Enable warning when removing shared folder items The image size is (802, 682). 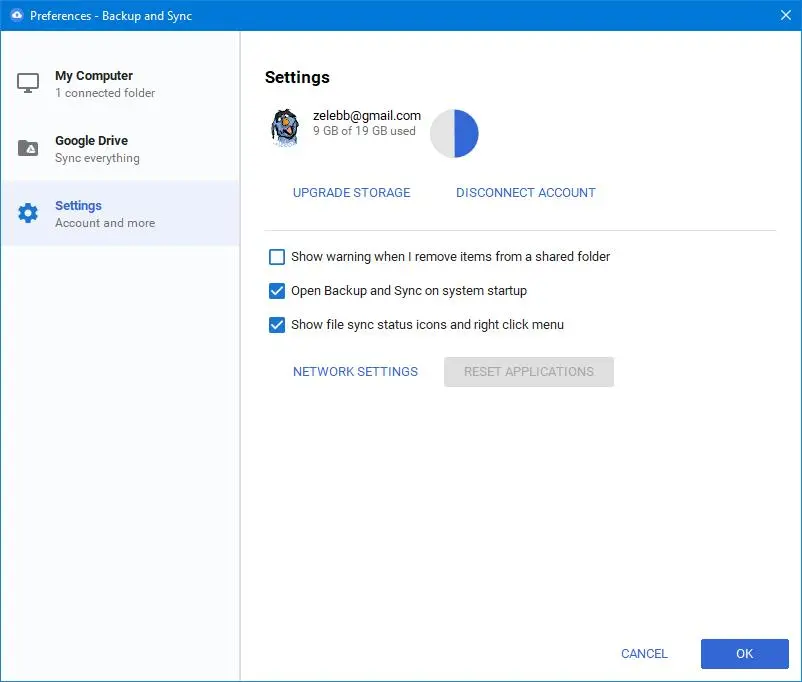277,257
